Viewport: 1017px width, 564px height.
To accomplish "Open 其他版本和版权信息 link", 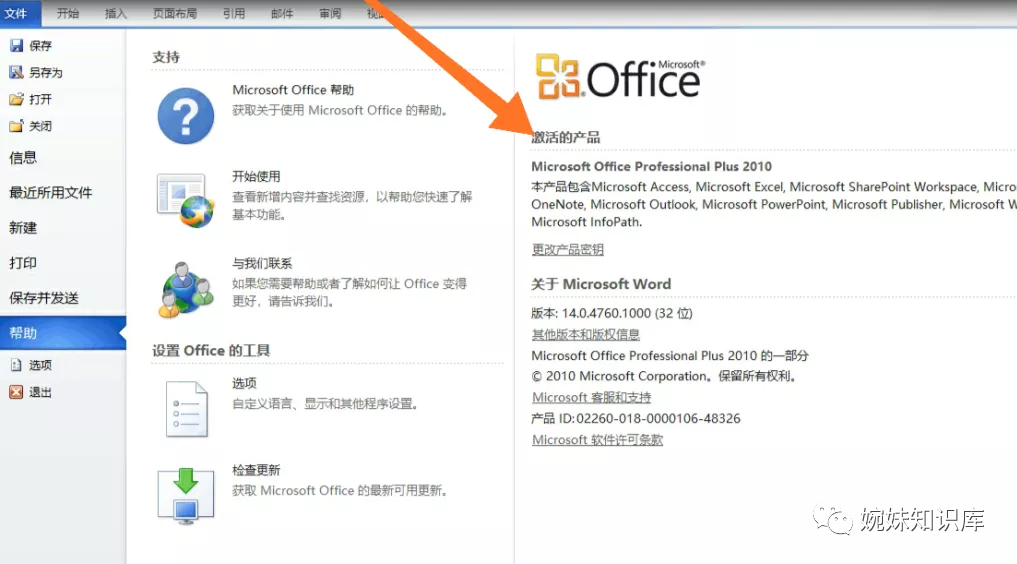I will tap(586, 335).
